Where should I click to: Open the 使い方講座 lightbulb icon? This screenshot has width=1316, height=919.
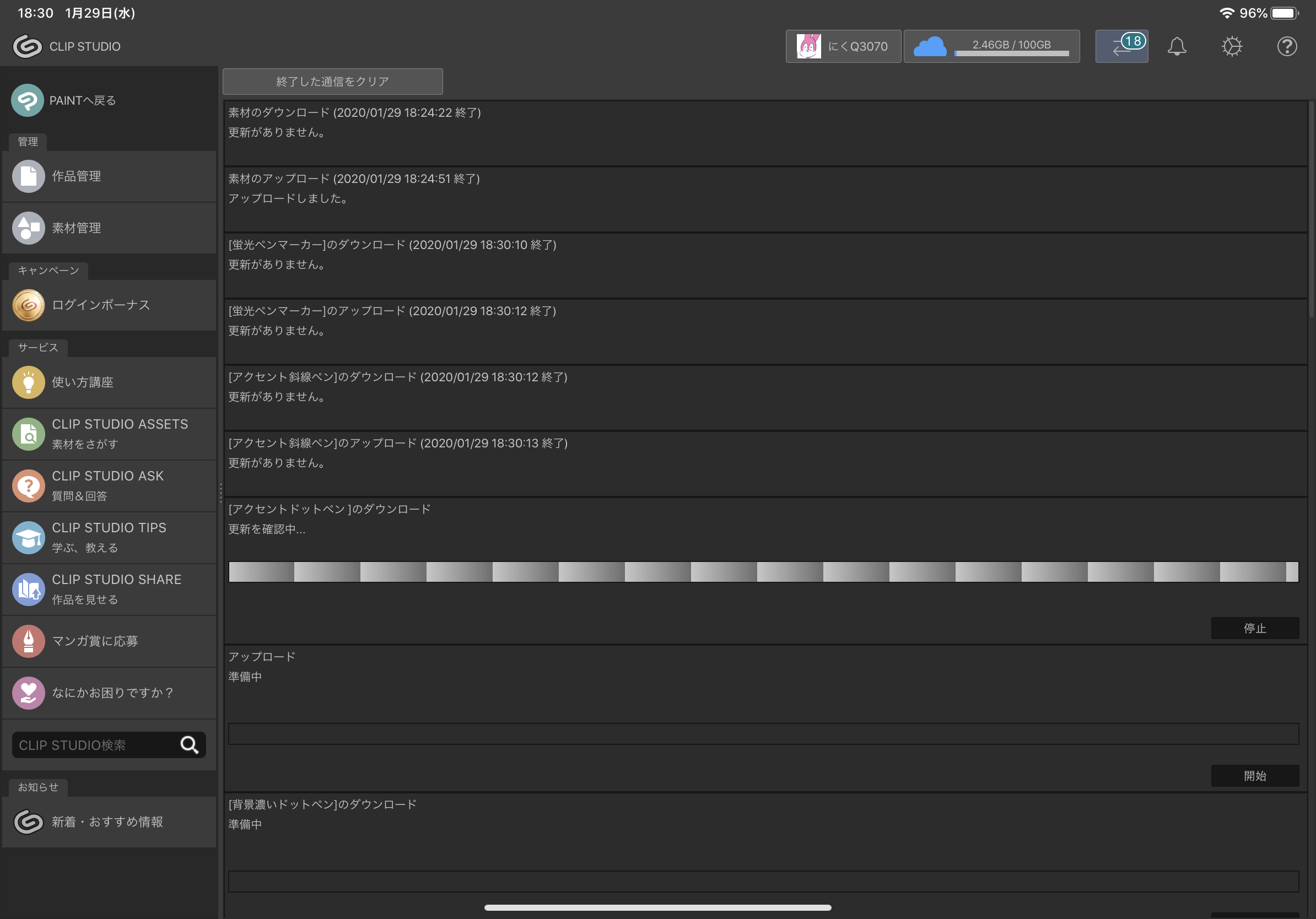(x=28, y=382)
